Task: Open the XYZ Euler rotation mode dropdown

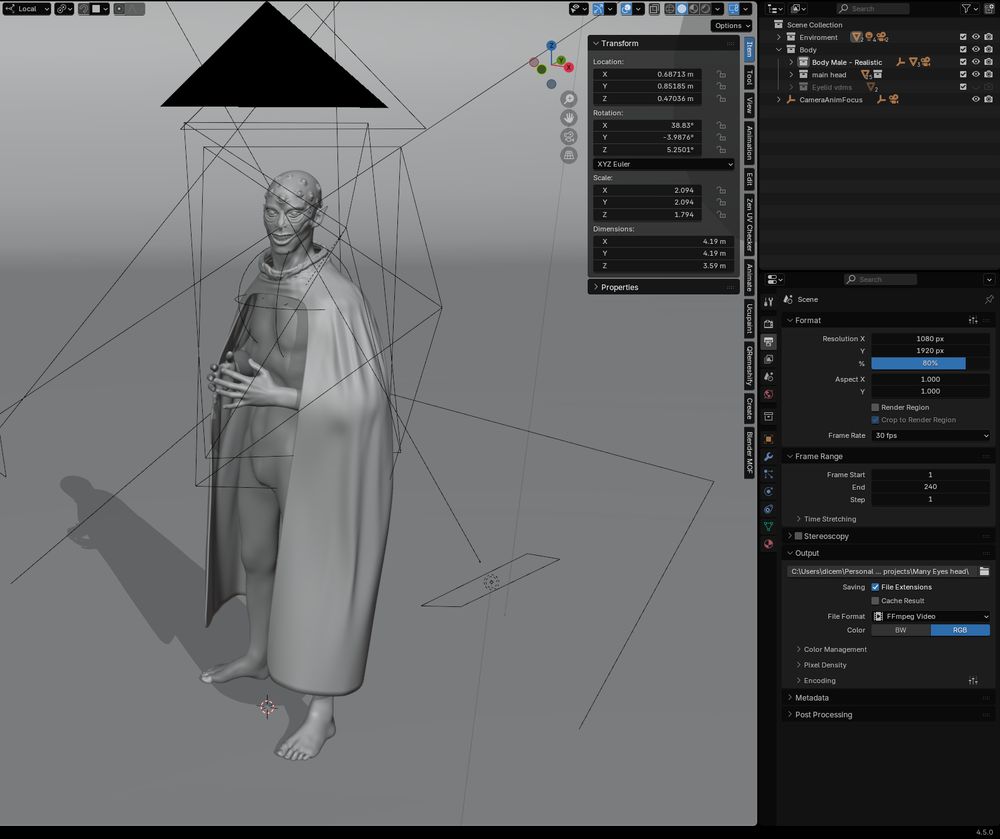Action: pyautogui.click(x=663, y=164)
